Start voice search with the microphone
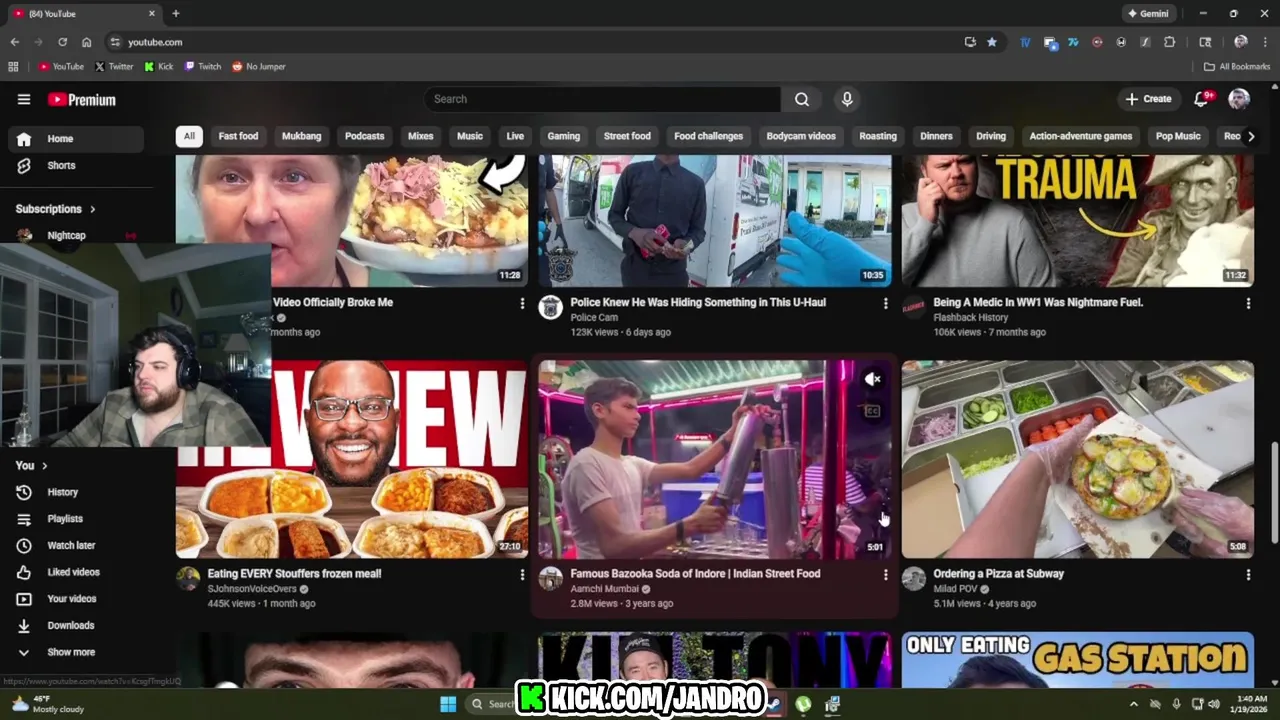1280x720 pixels. point(847,99)
